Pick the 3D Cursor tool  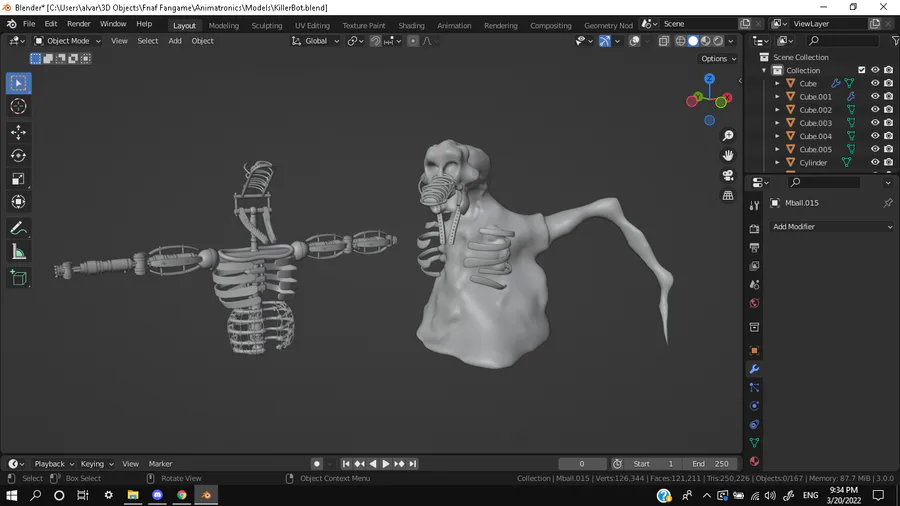pyautogui.click(x=18, y=106)
